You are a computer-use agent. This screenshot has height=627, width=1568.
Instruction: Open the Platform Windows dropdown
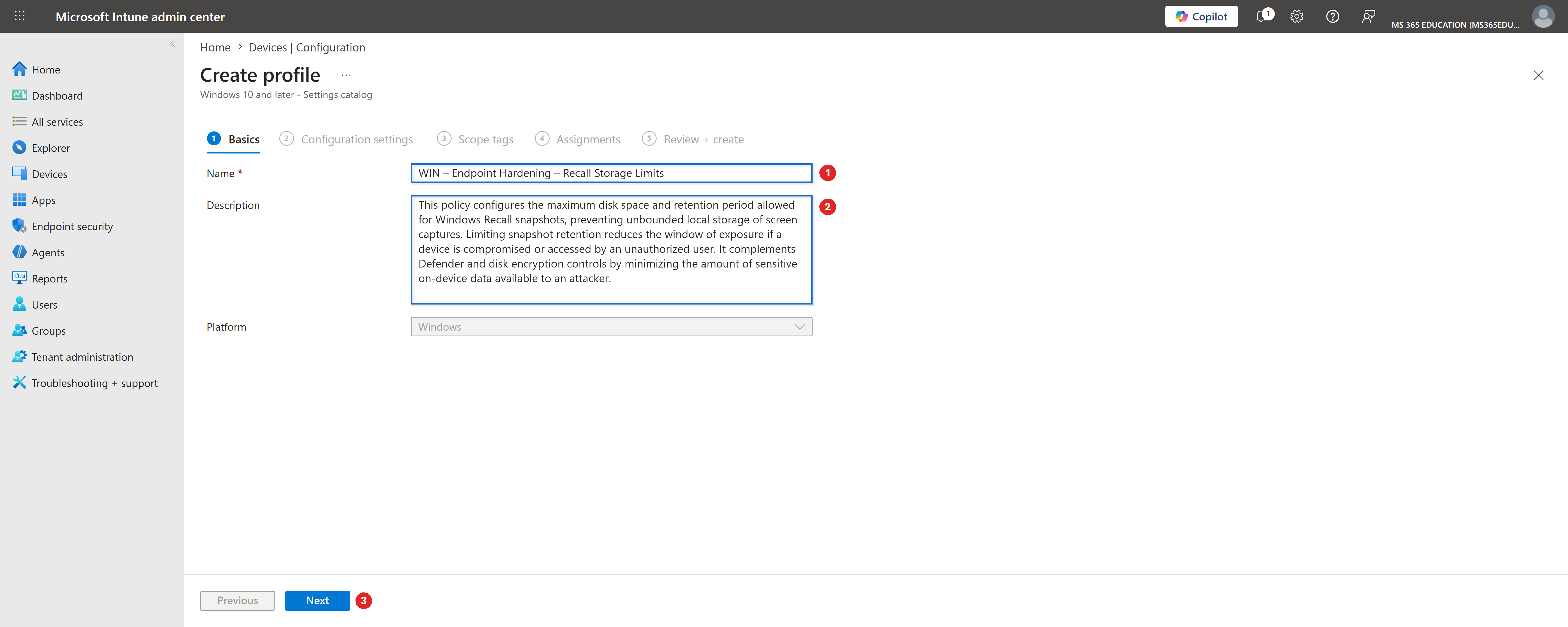(x=611, y=326)
